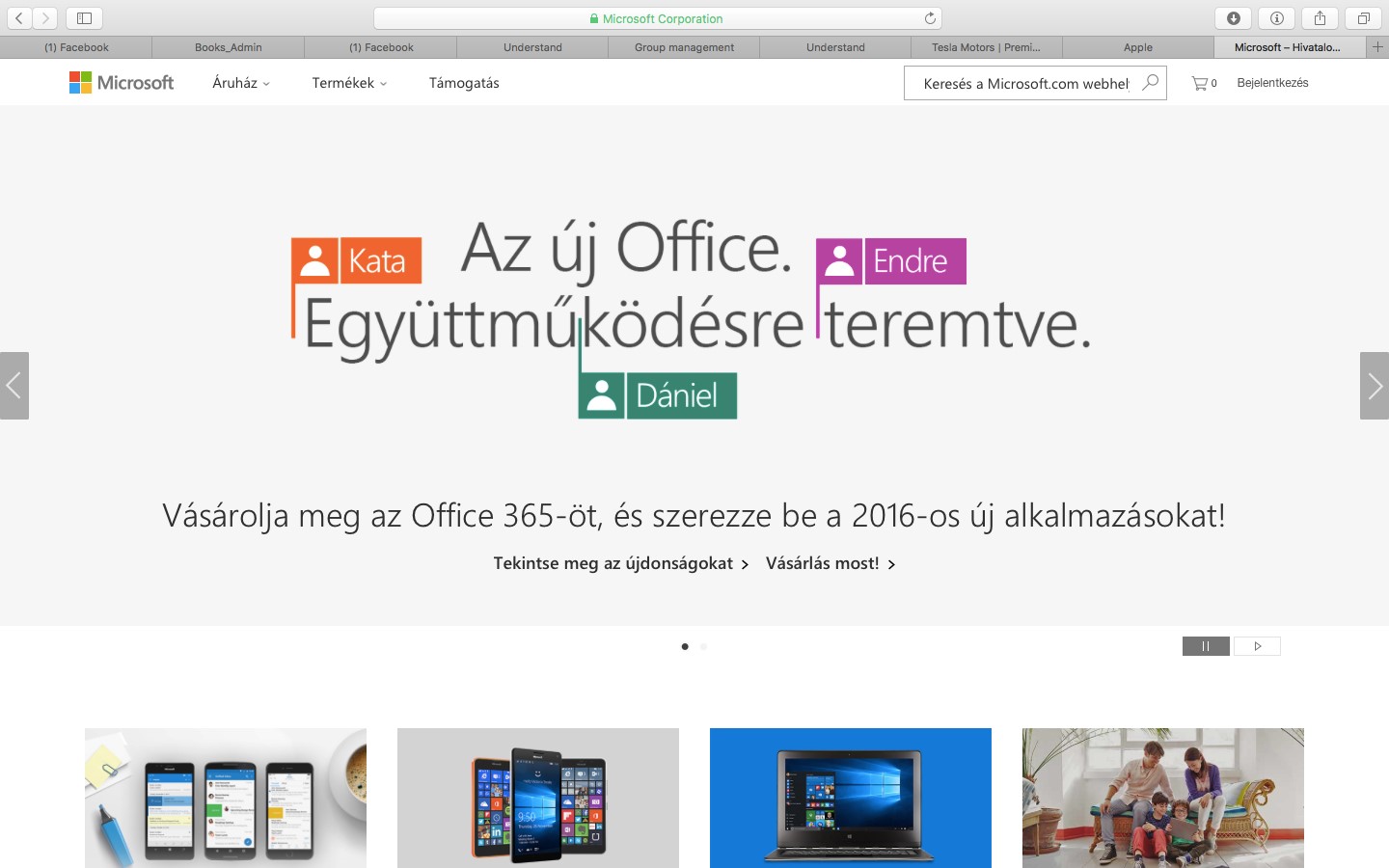The image size is (1389, 868).
Task: Click the Microsoft logo
Action: tap(122, 83)
